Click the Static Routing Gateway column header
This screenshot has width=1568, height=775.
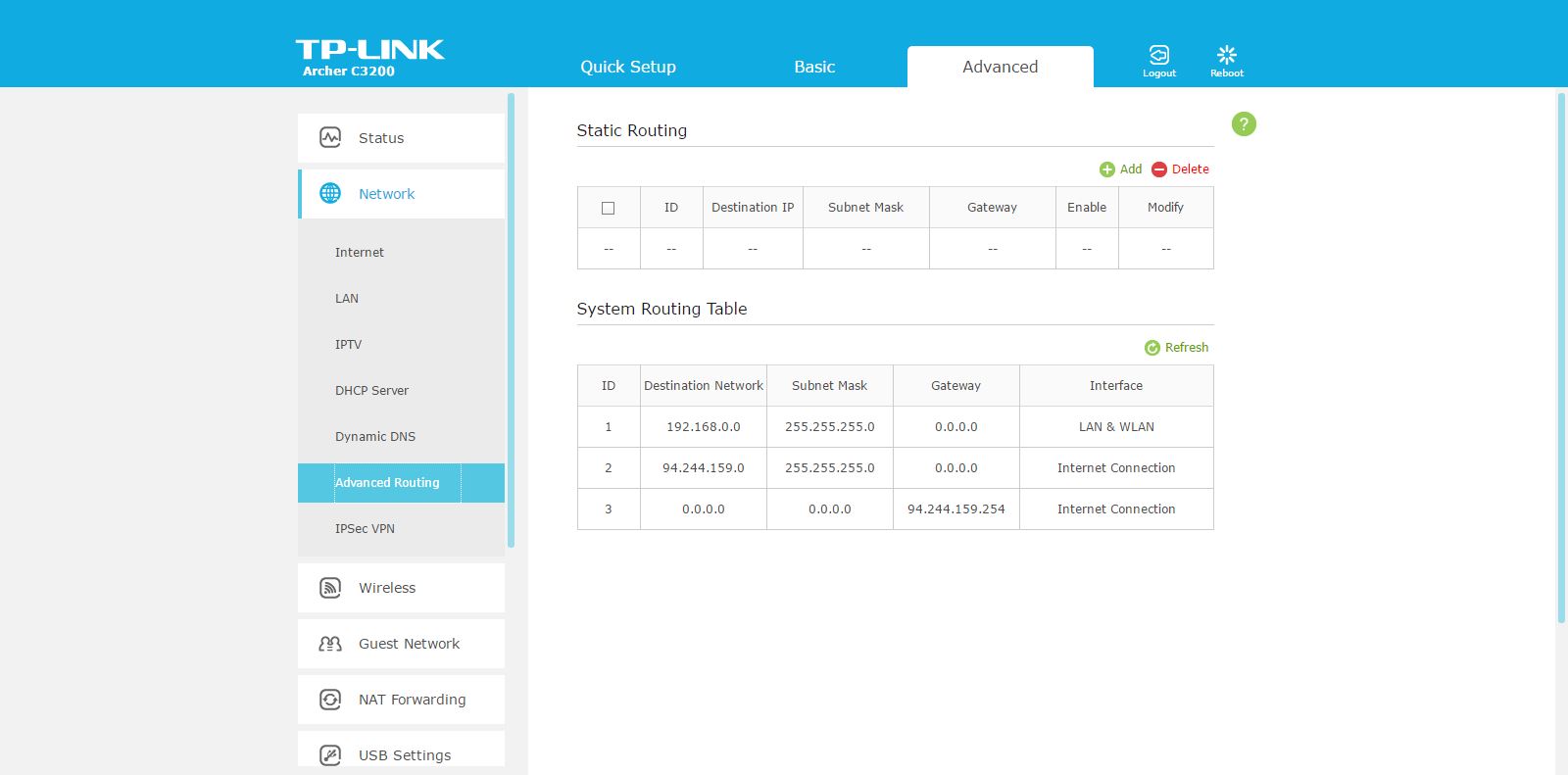[993, 208]
